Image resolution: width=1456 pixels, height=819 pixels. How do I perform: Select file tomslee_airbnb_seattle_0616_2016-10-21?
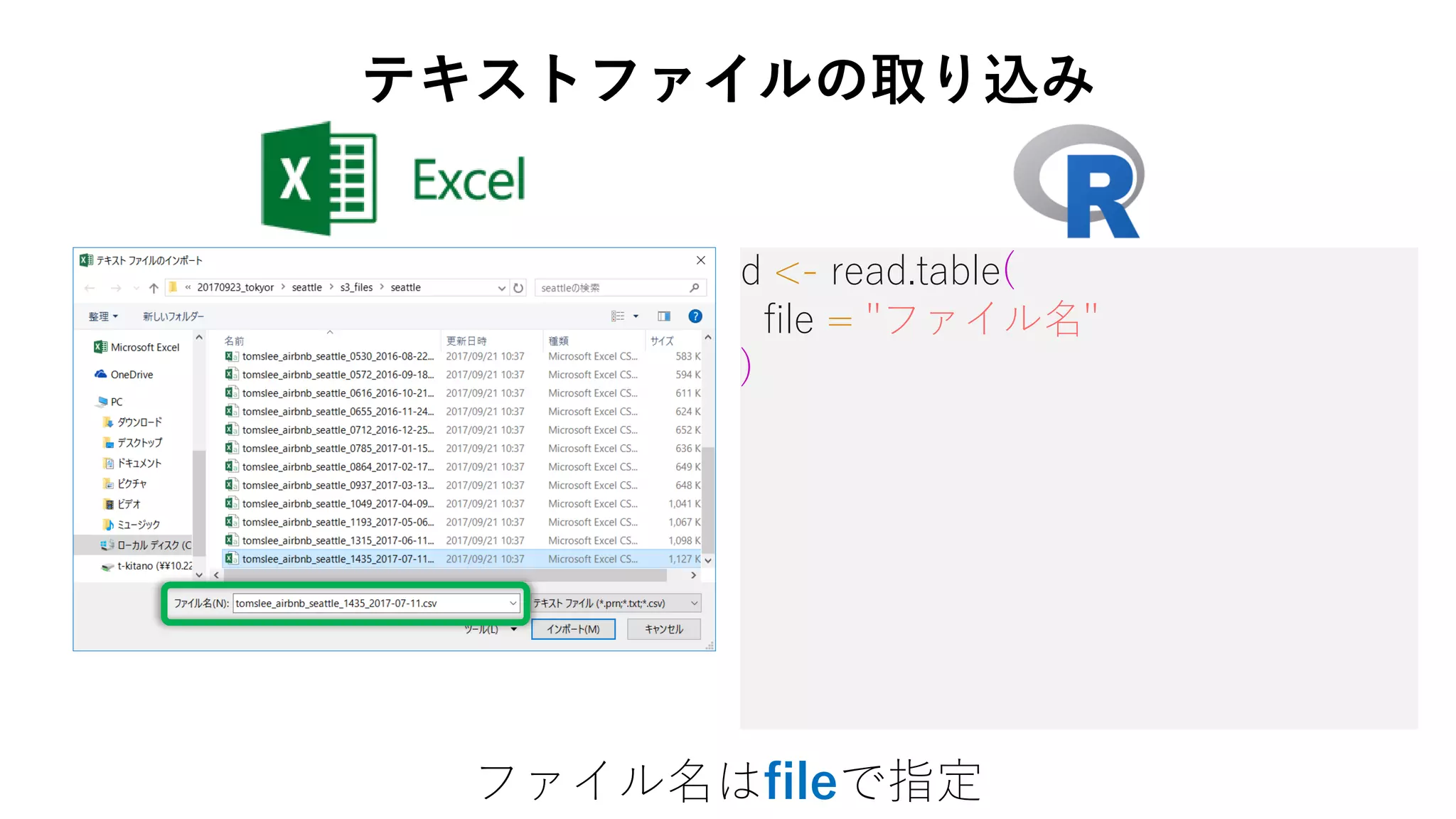tap(462, 393)
